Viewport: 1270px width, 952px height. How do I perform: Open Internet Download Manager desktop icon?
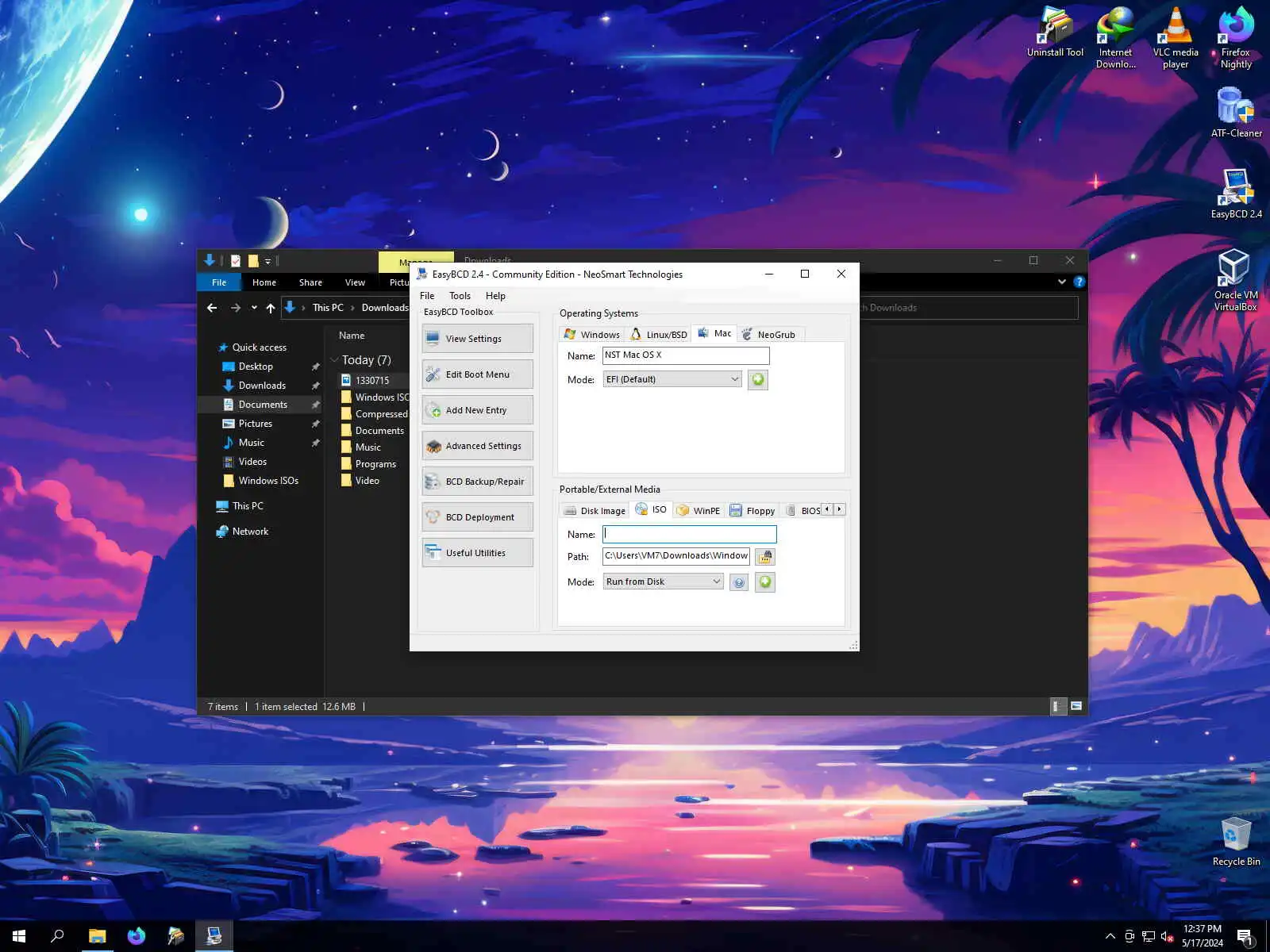(1115, 38)
